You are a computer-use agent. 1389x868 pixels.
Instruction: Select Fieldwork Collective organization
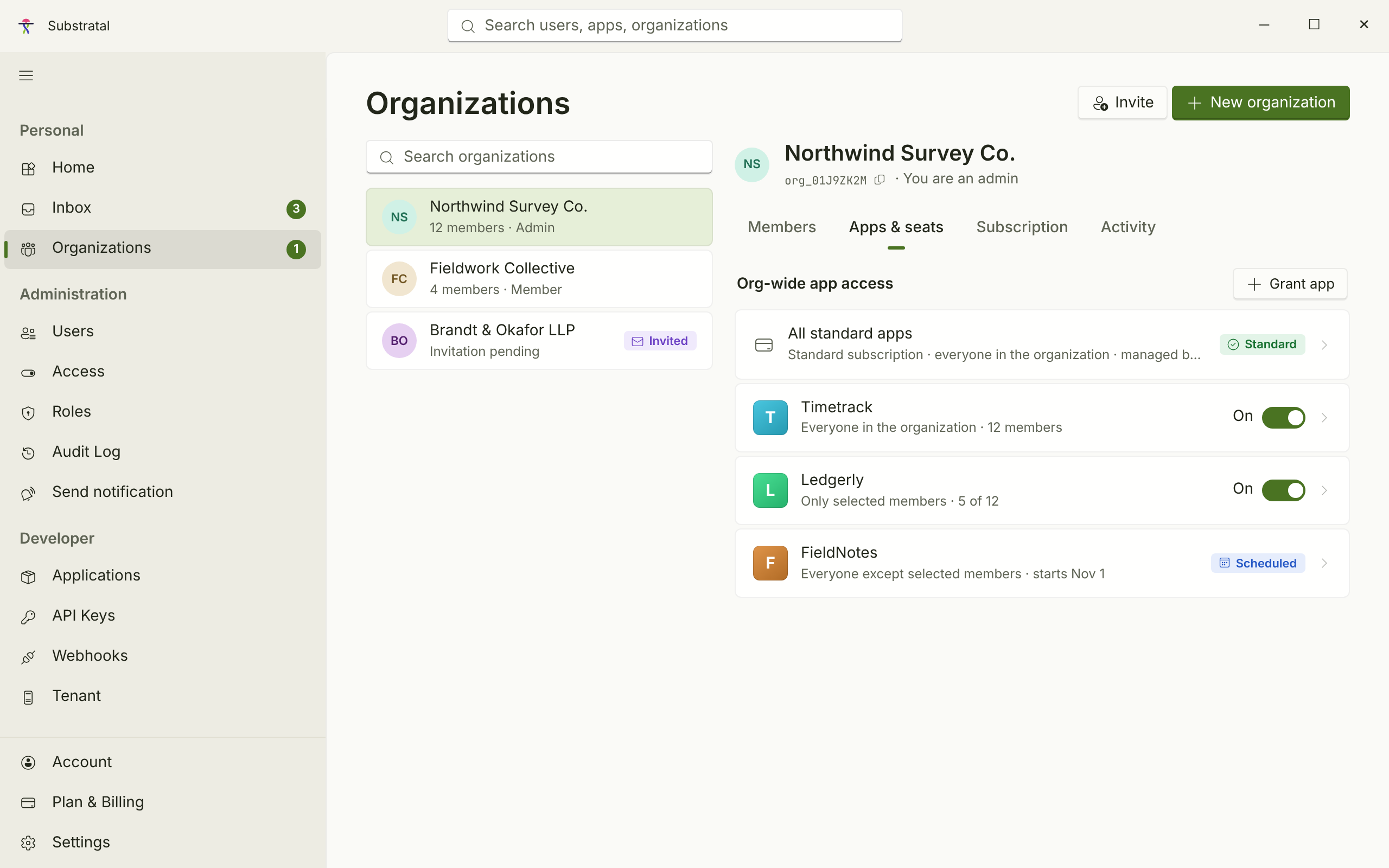coord(539,279)
